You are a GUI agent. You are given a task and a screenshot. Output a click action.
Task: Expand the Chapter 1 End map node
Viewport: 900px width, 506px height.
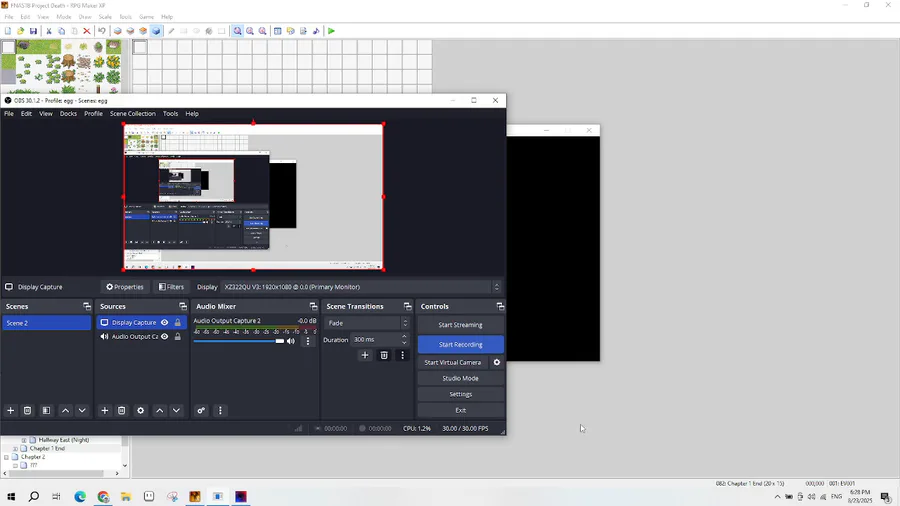15,449
